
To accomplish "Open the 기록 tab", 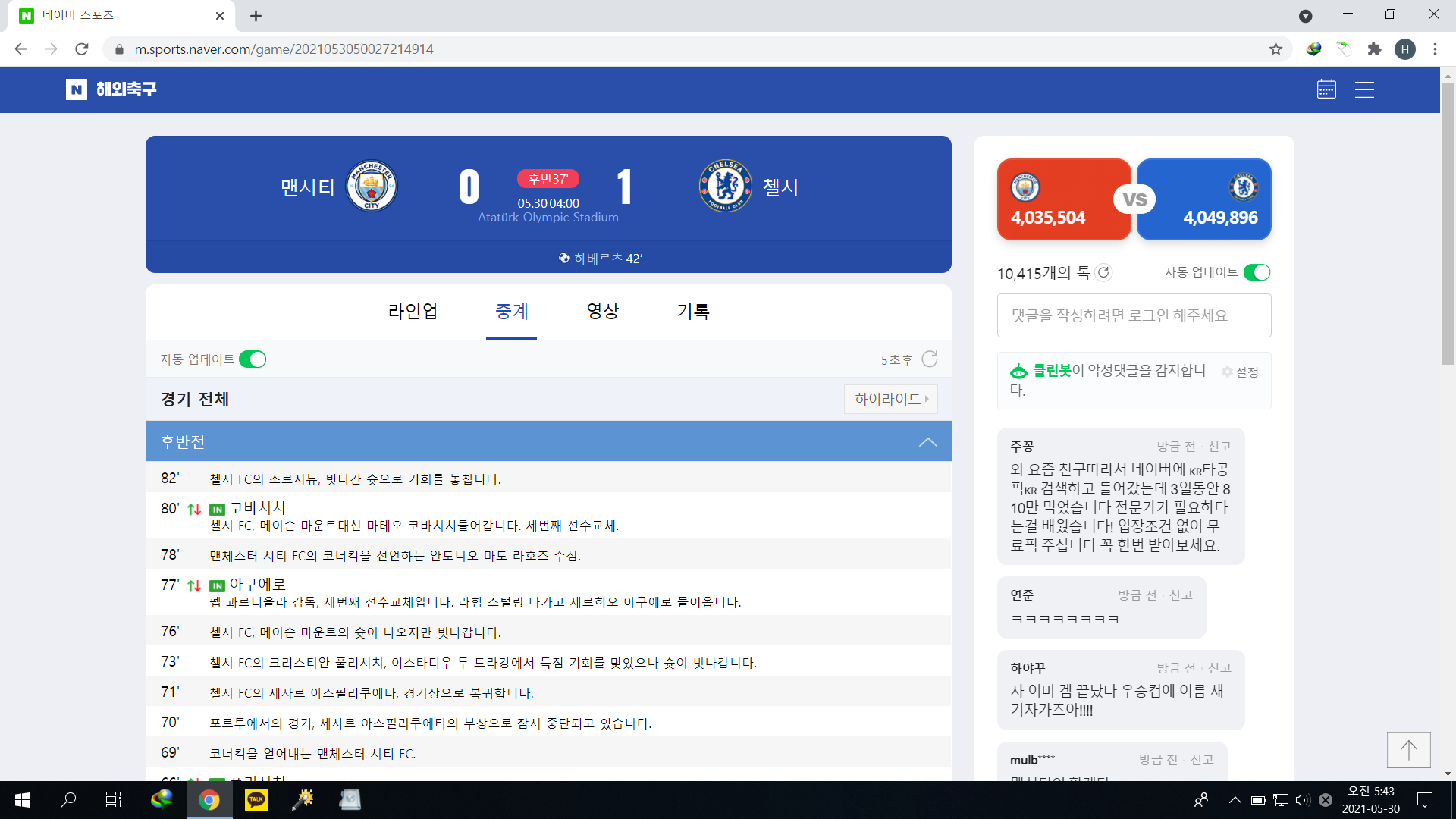I will [694, 311].
